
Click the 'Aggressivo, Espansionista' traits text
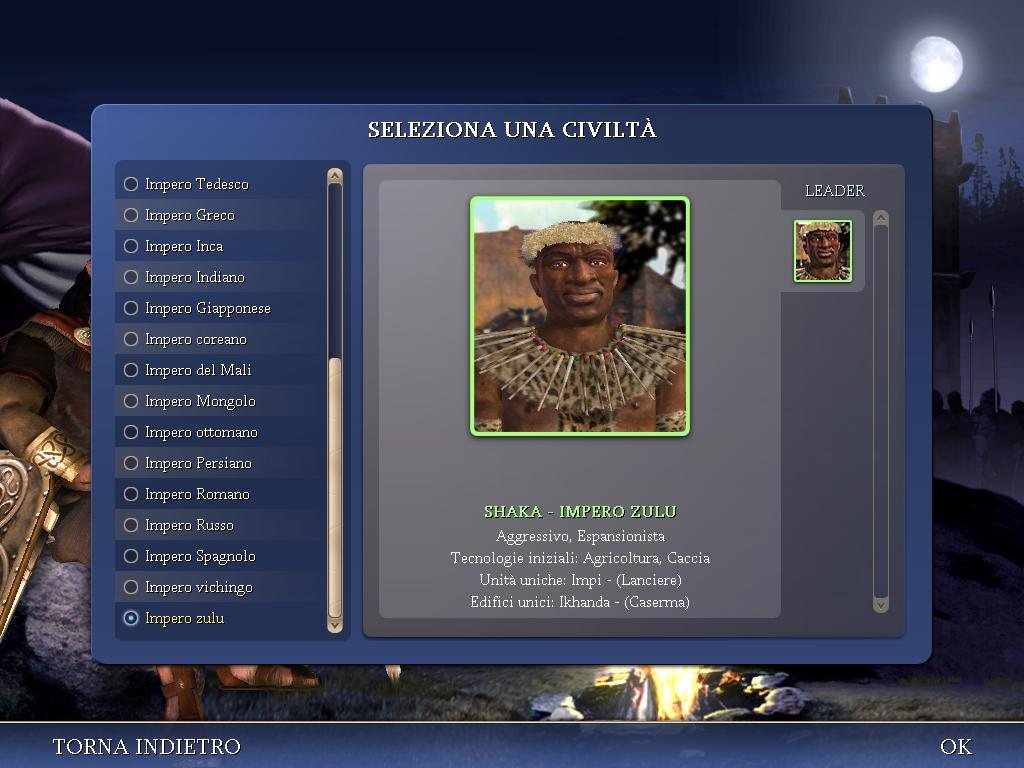point(580,536)
